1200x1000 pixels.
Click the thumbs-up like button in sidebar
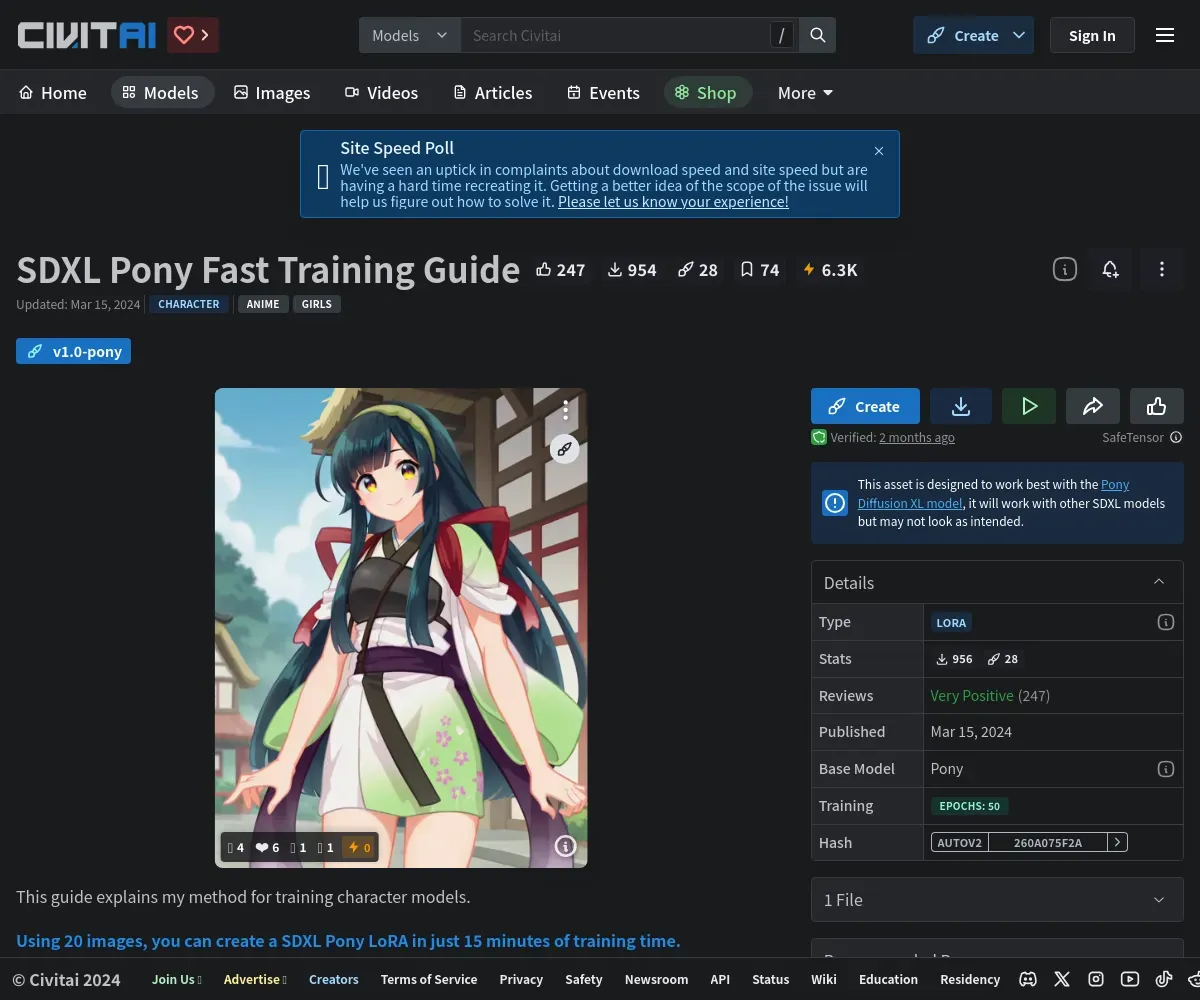coord(1157,406)
